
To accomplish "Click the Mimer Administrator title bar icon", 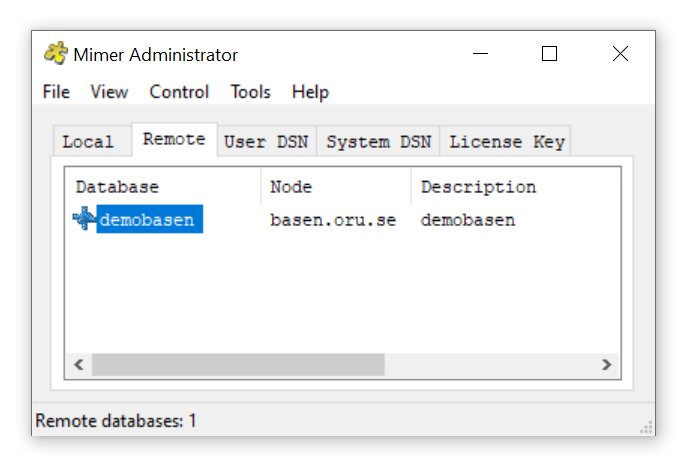I will coord(56,54).
